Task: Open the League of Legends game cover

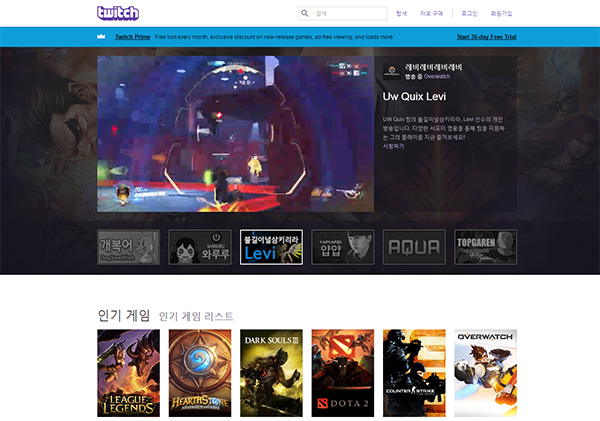Action: 128,372
